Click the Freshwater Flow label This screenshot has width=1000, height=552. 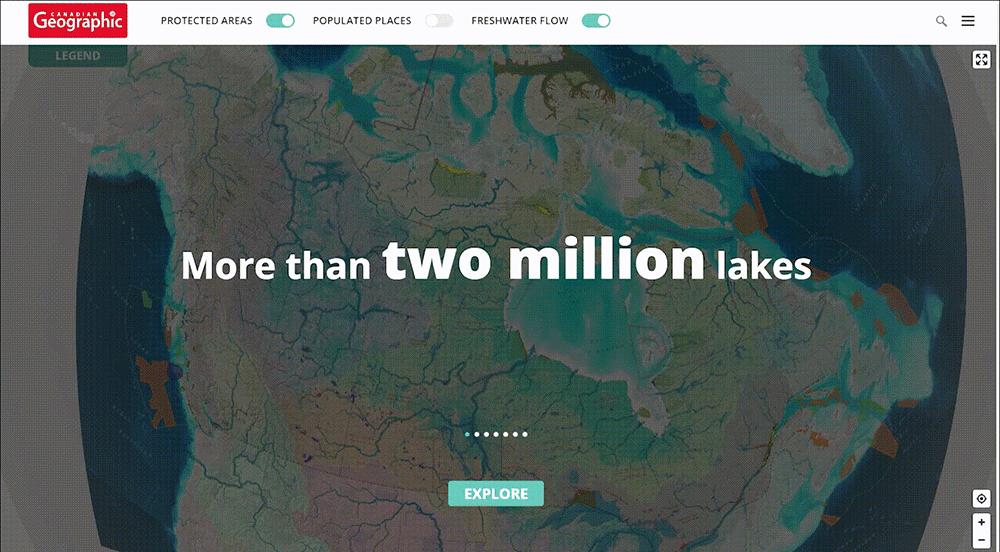pos(520,20)
